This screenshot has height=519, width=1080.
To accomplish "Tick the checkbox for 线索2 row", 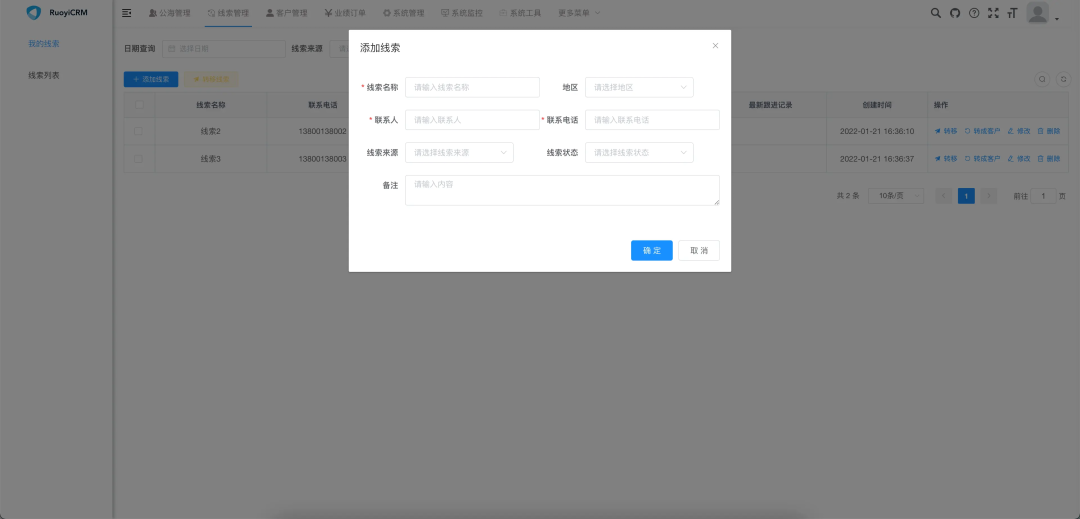I will 139,131.
